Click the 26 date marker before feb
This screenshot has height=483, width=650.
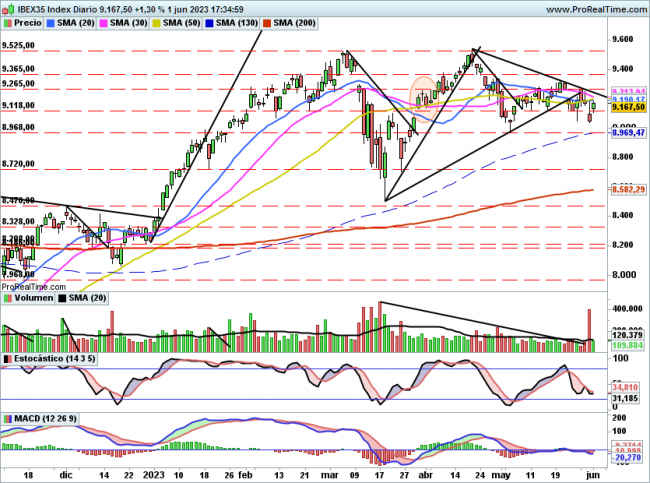click(x=229, y=475)
